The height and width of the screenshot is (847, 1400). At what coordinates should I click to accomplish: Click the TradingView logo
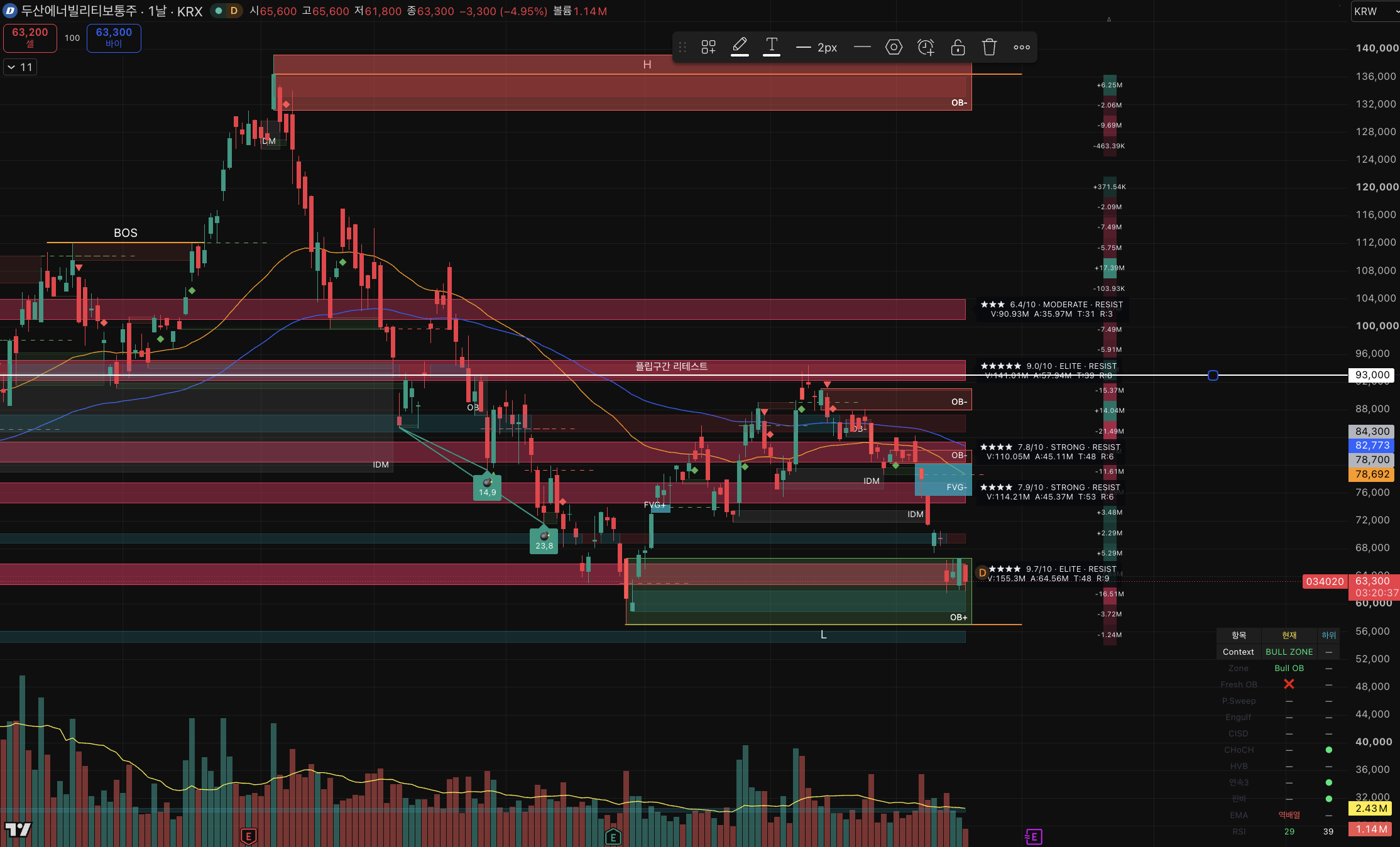pyautogui.click(x=18, y=829)
